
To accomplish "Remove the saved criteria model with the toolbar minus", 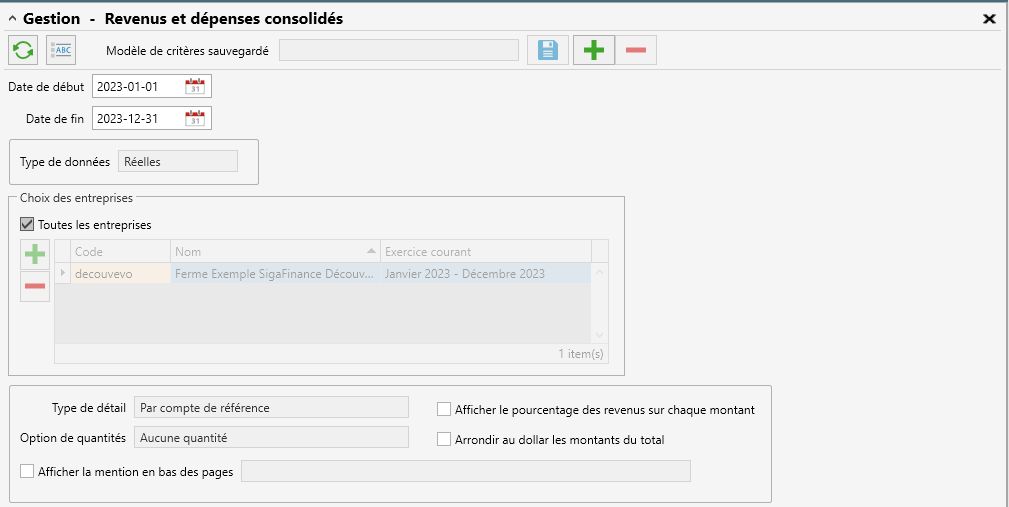I will coord(636,50).
